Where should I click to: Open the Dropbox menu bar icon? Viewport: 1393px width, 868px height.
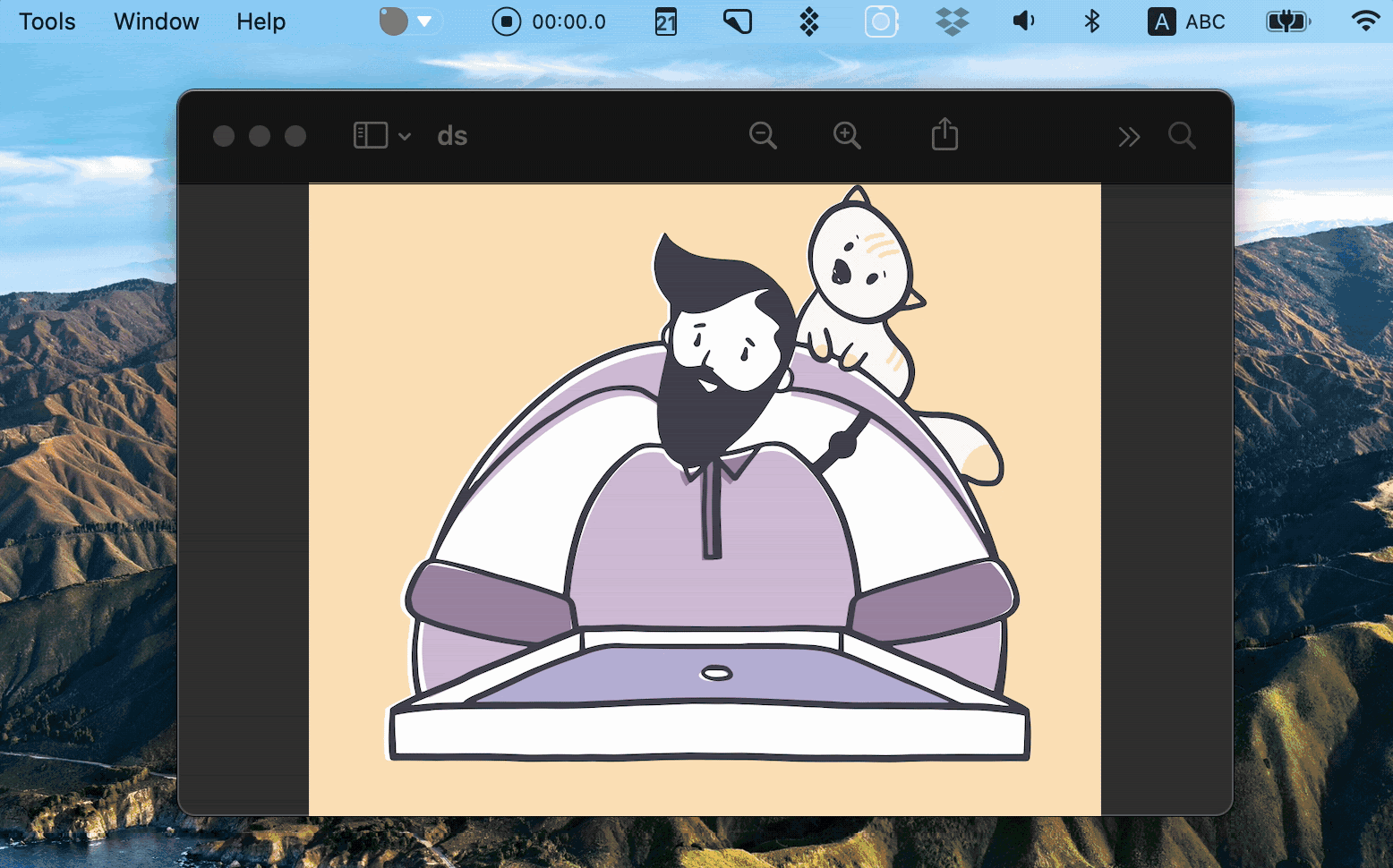953,21
